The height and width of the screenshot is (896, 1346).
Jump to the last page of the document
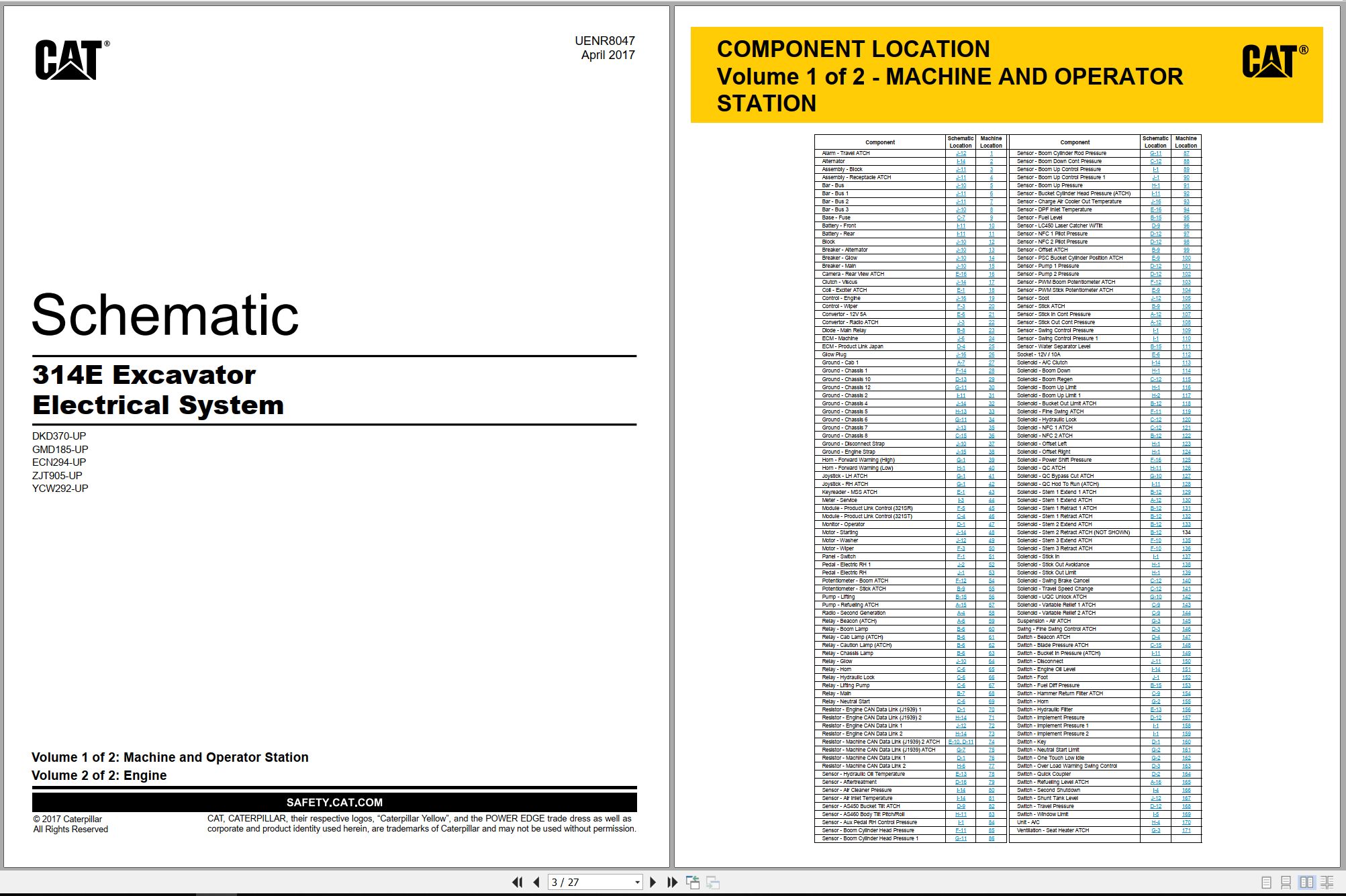671,883
